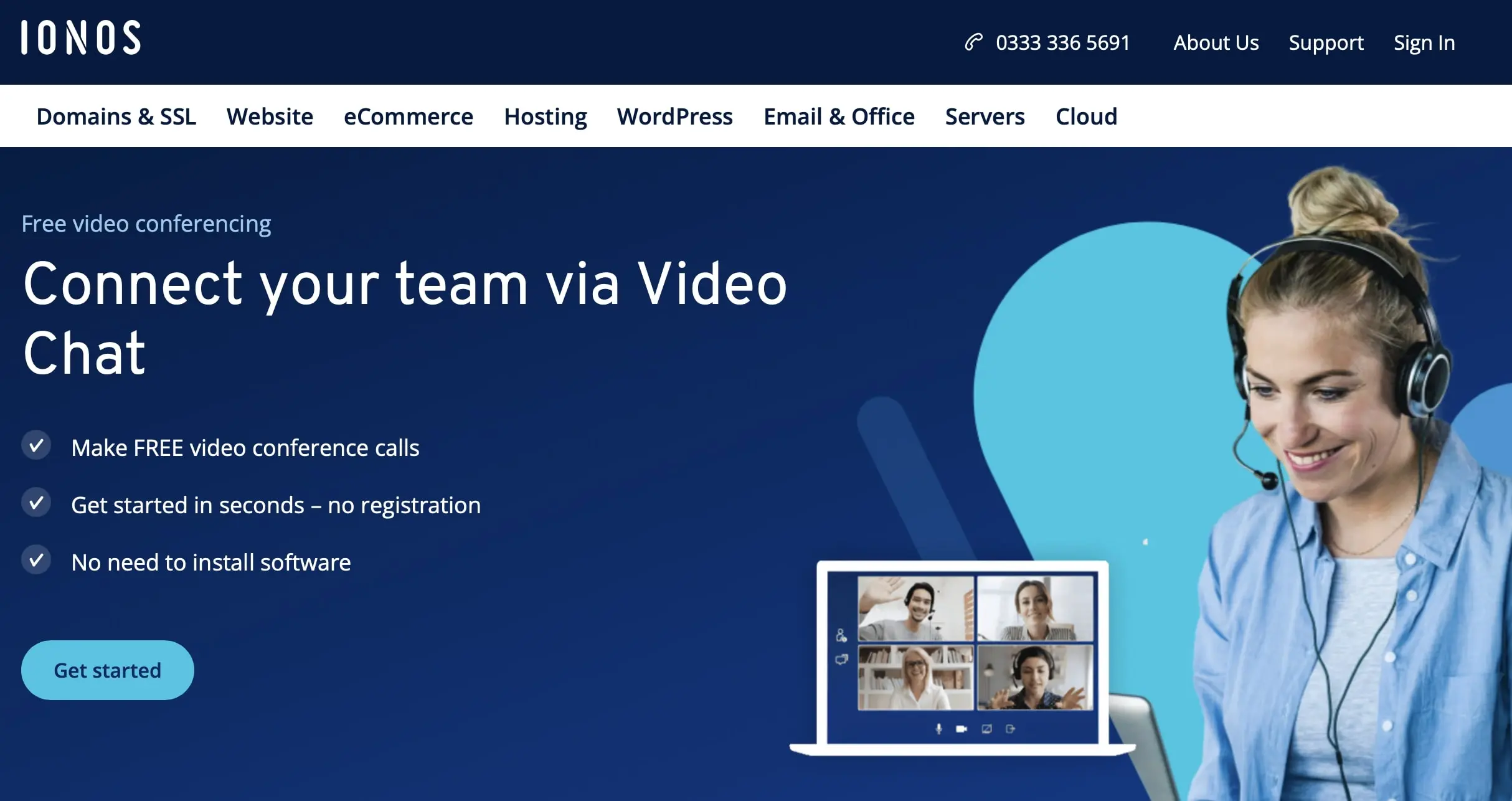The image size is (1512, 801).
Task: Open the Servers dropdown
Action: [x=984, y=116]
